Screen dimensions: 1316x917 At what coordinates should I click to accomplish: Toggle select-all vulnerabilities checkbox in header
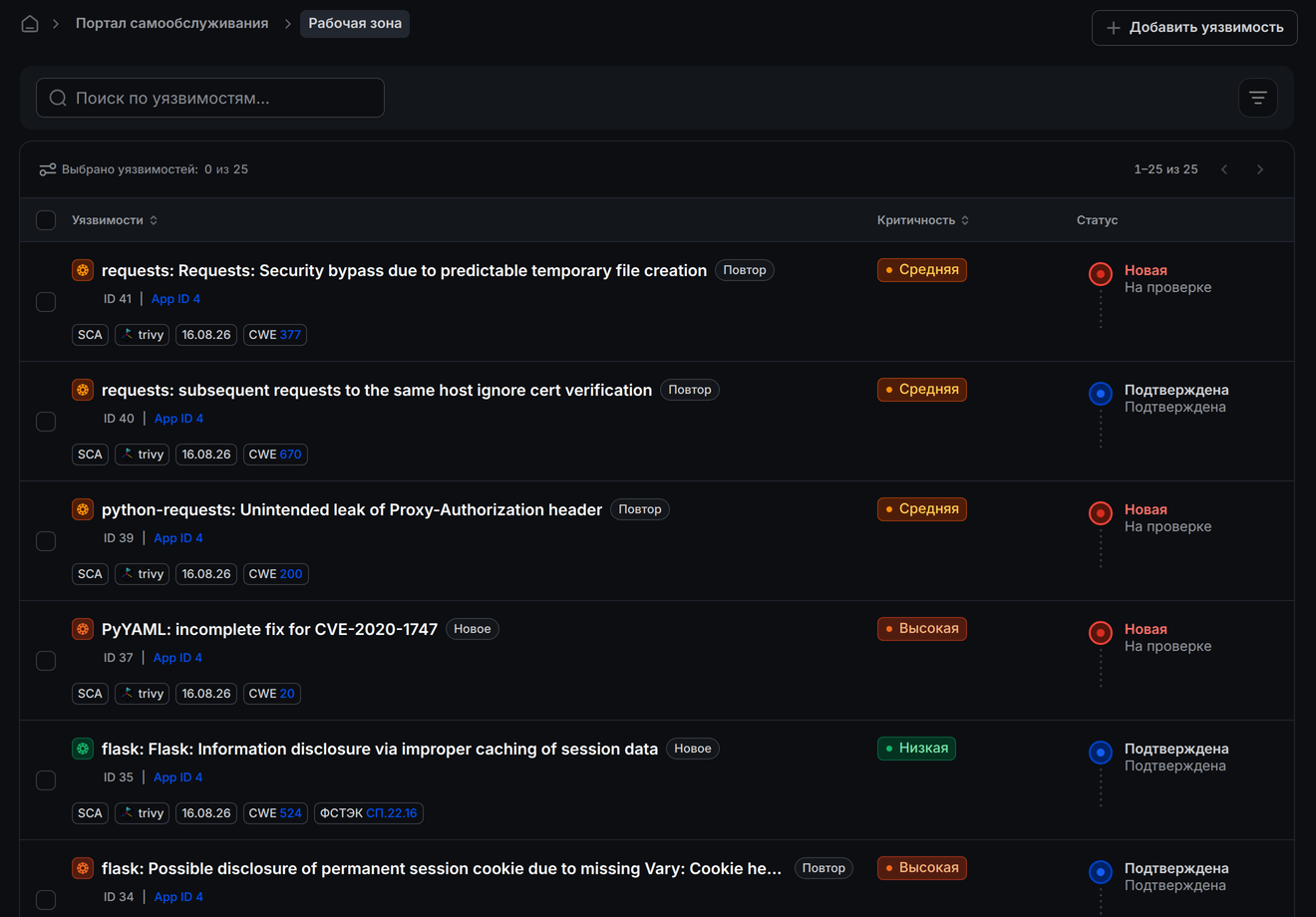(46, 220)
